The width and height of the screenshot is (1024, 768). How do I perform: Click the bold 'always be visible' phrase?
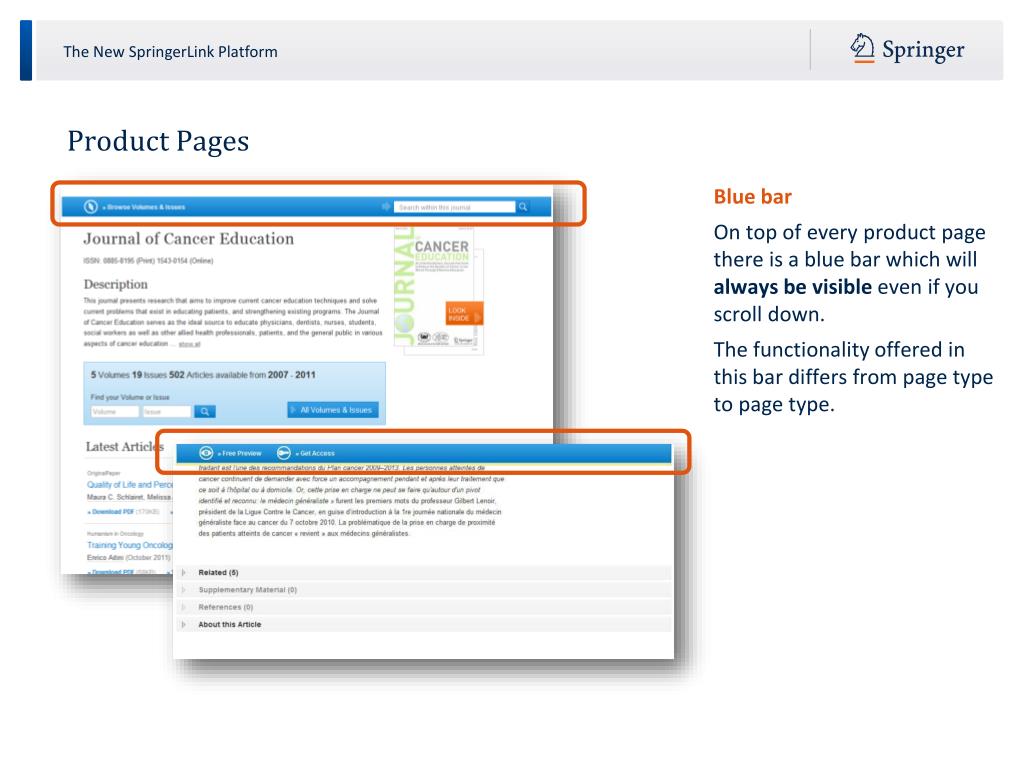[792, 287]
